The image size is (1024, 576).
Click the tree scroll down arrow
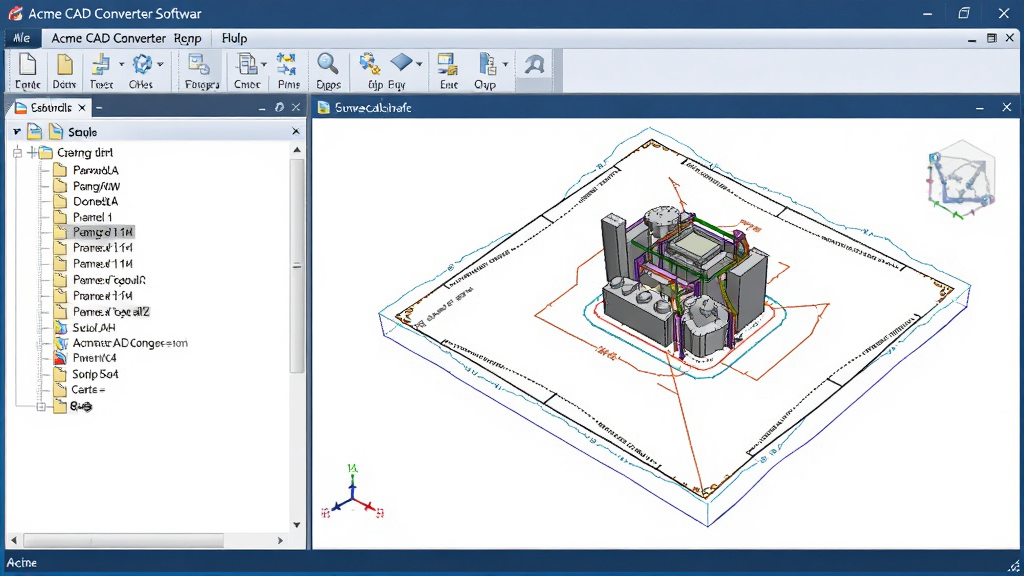(x=297, y=525)
